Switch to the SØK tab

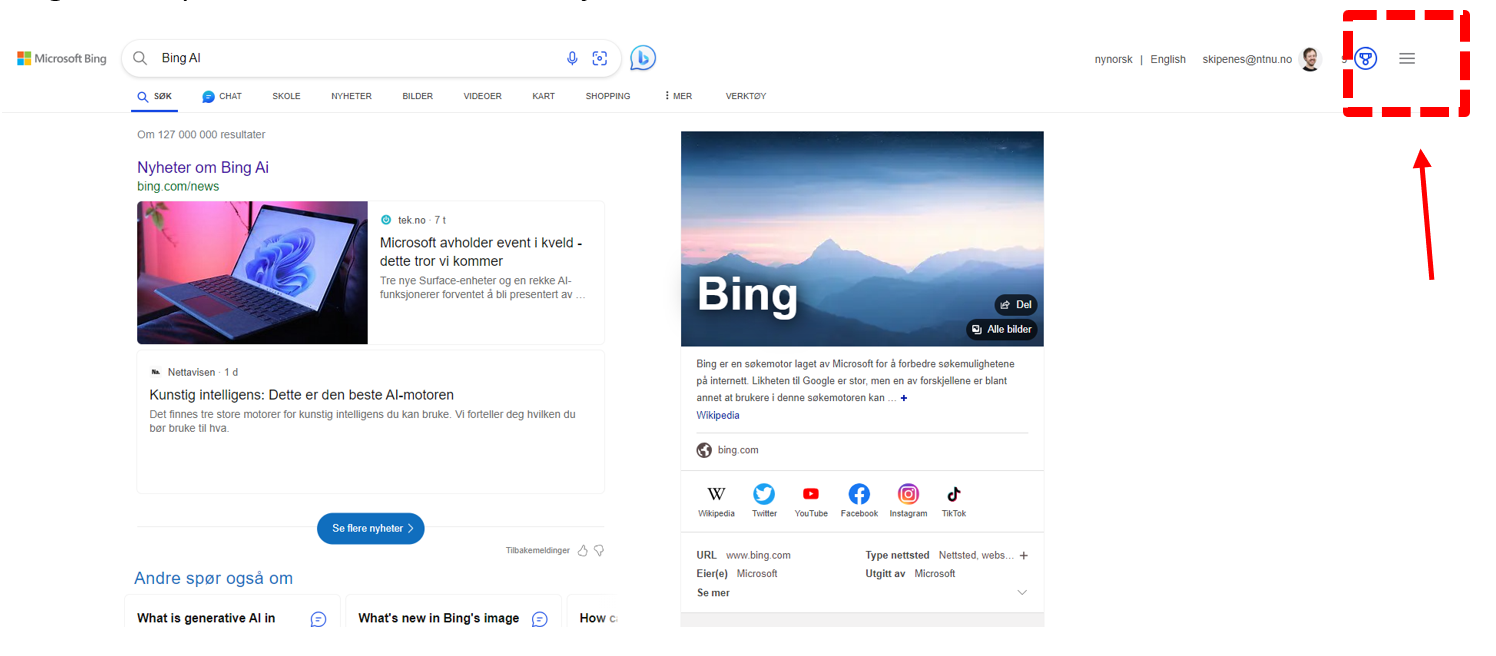pyautogui.click(x=155, y=97)
